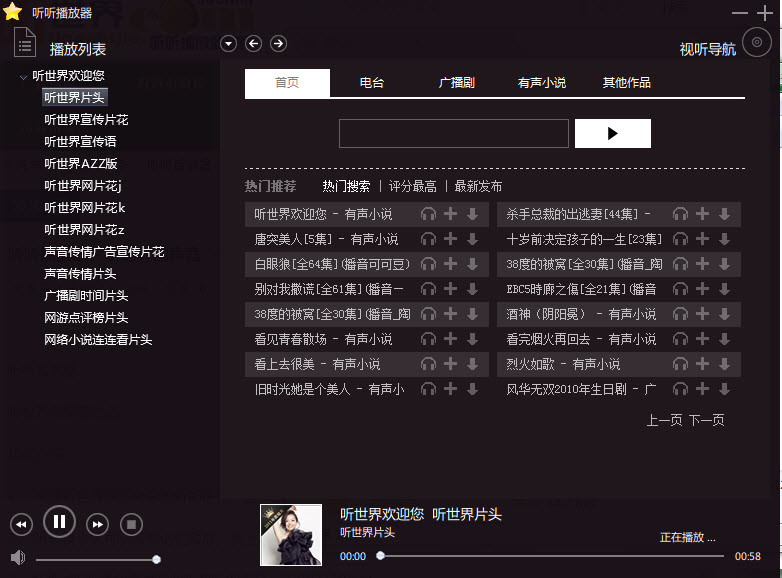Select 听世界网片花j in the playlist
This screenshot has width=782, height=578.
tap(83, 186)
